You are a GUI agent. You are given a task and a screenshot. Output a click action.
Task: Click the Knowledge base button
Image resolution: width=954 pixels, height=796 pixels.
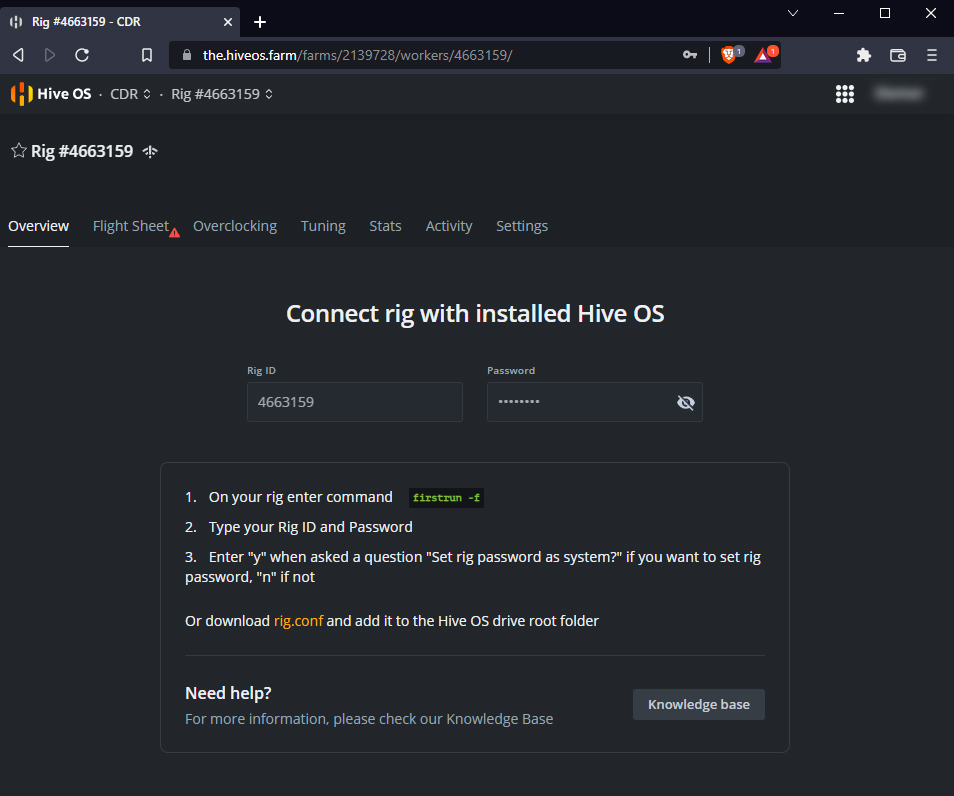(x=698, y=704)
